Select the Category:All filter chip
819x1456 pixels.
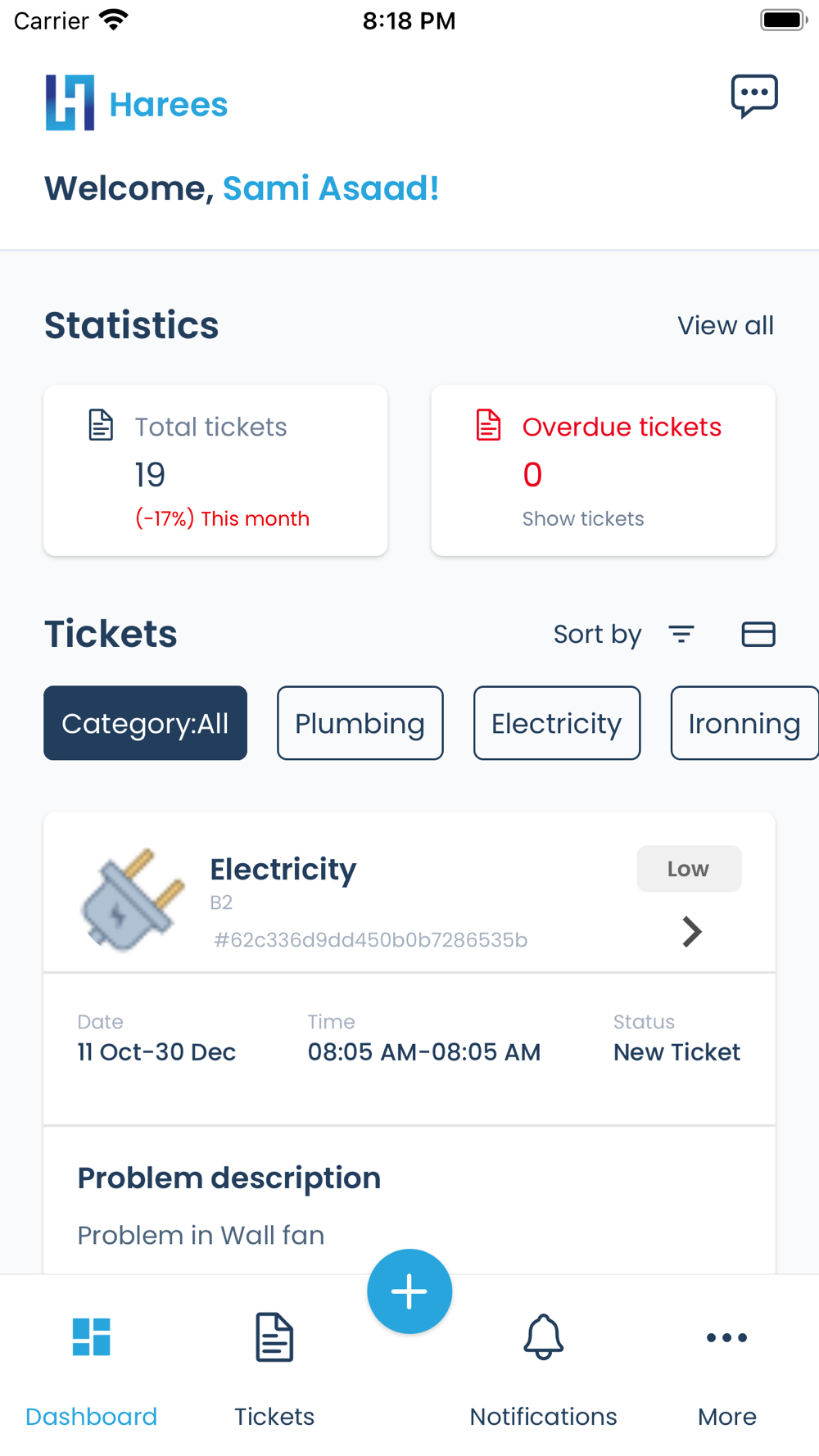[x=145, y=723]
